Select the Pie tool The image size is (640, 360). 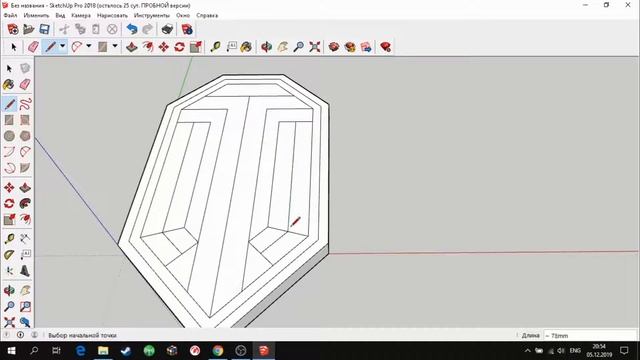[25, 168]
